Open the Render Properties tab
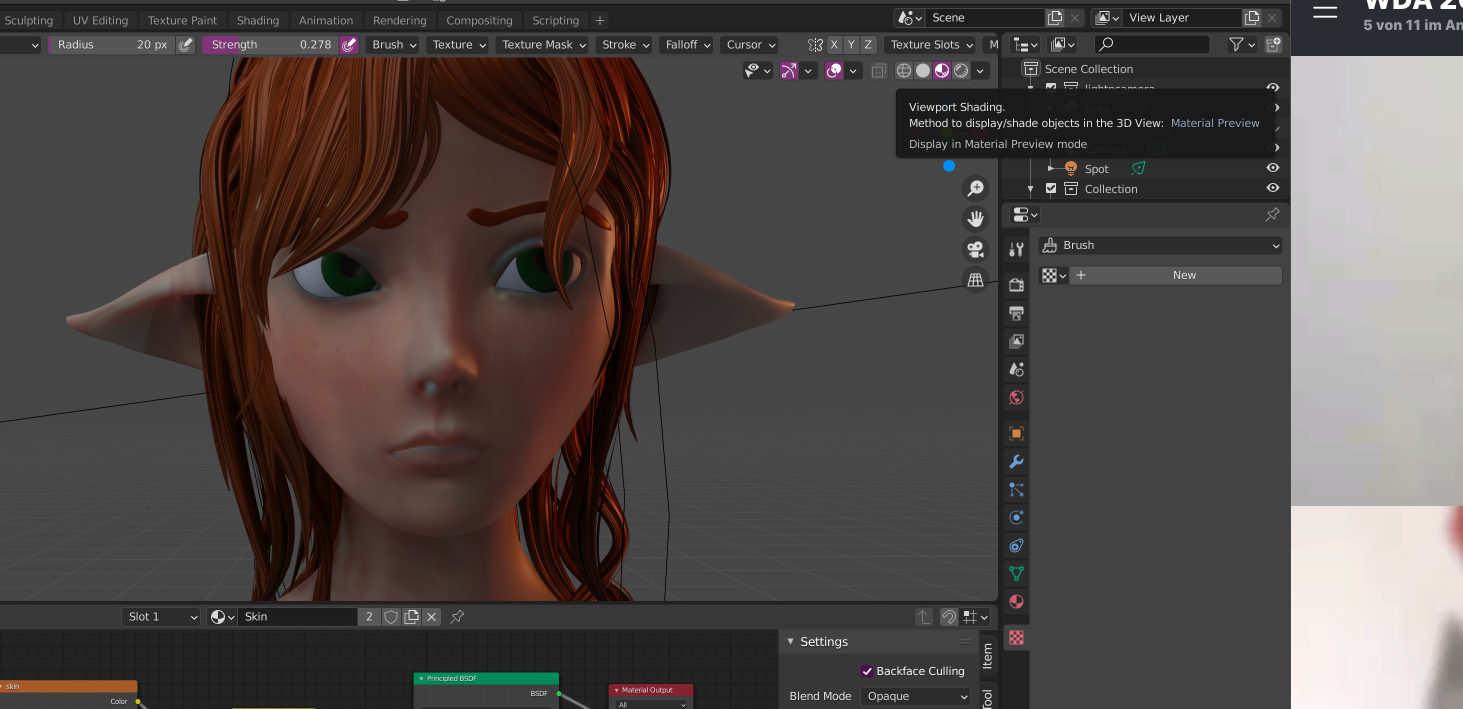1463x709 pixels. [x=1016, y=285]
